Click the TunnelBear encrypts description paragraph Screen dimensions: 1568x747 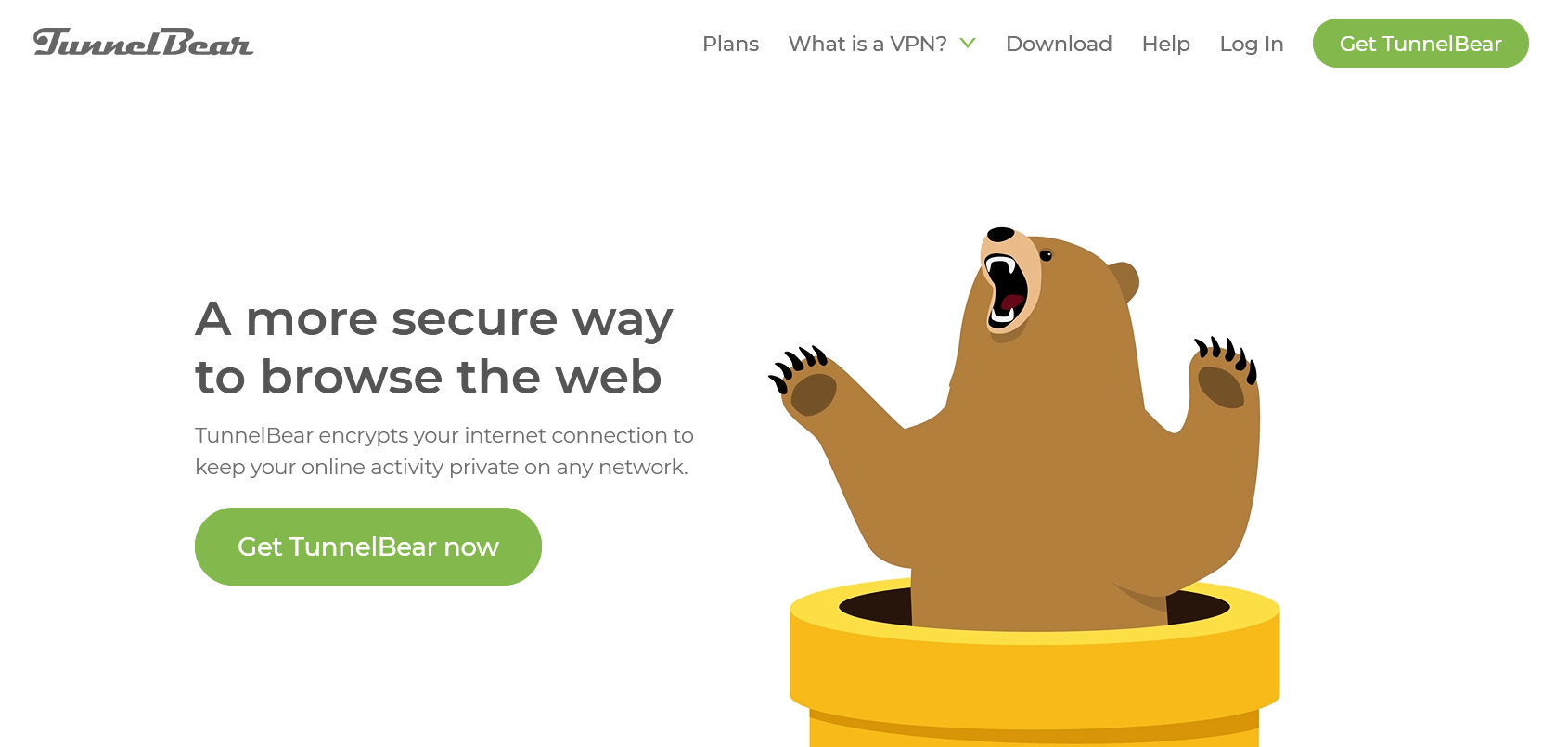(x=444, y=451)
